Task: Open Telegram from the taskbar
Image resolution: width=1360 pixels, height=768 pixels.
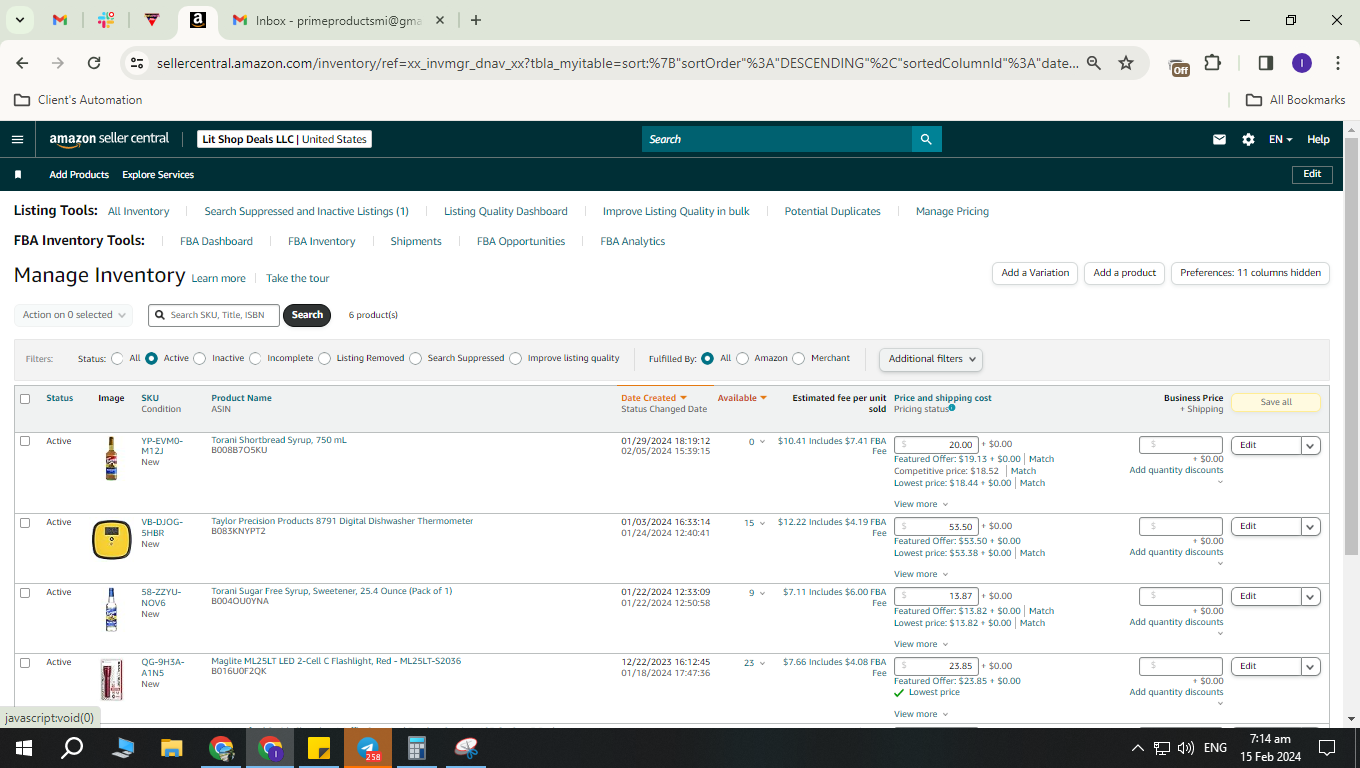Action: (369, 747)
